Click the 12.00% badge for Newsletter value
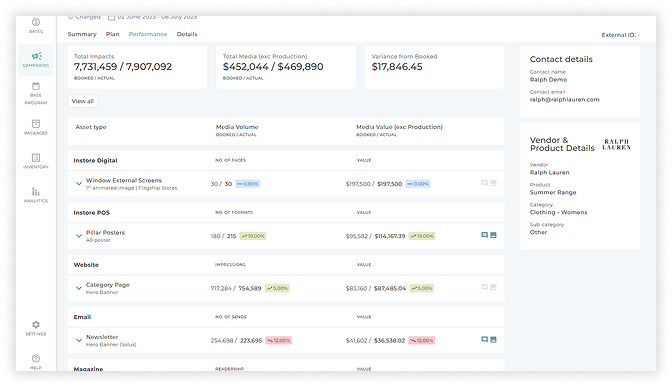 pos(421,340)
